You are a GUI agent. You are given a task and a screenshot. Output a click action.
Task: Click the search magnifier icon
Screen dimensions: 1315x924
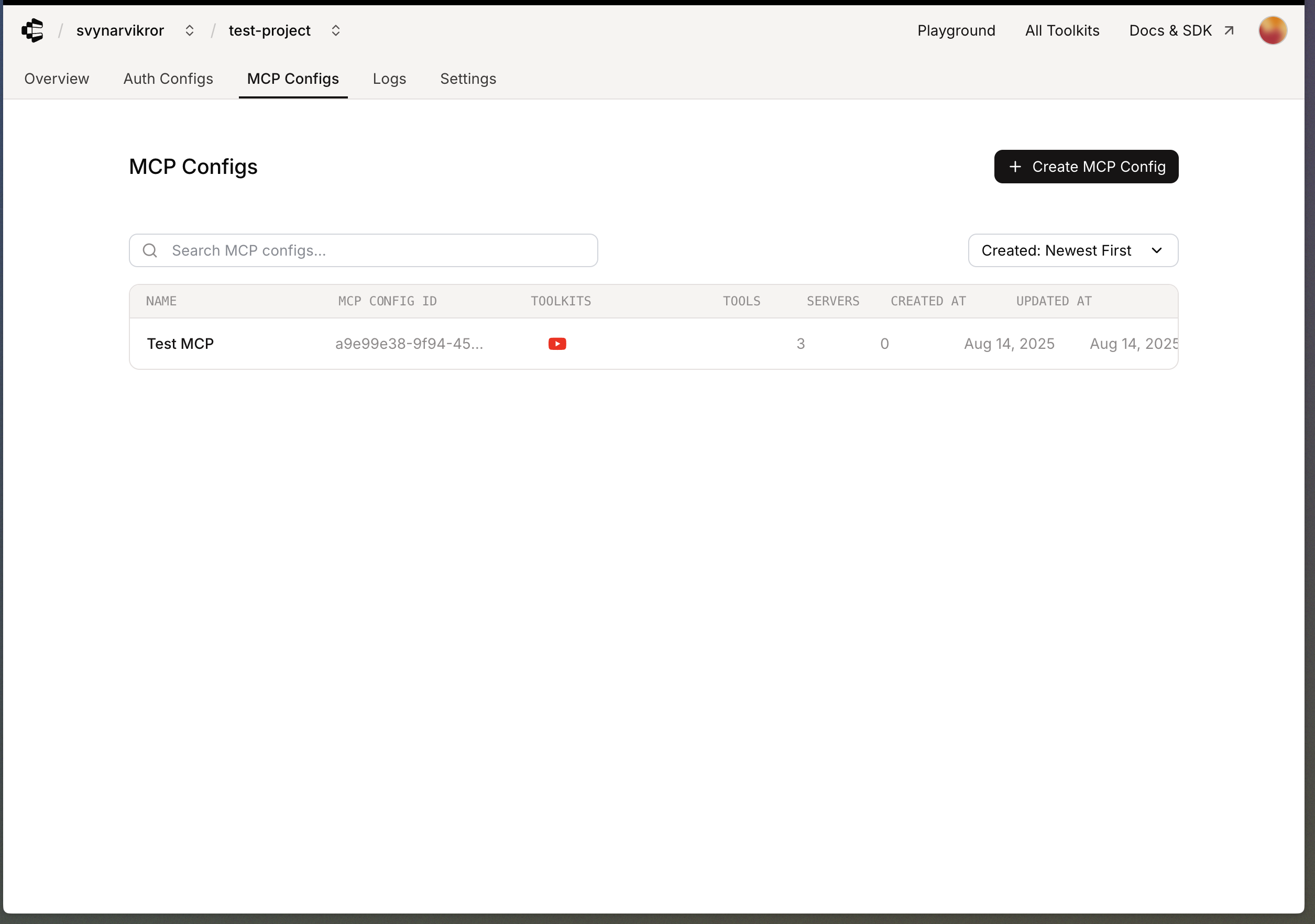point(150,251)
